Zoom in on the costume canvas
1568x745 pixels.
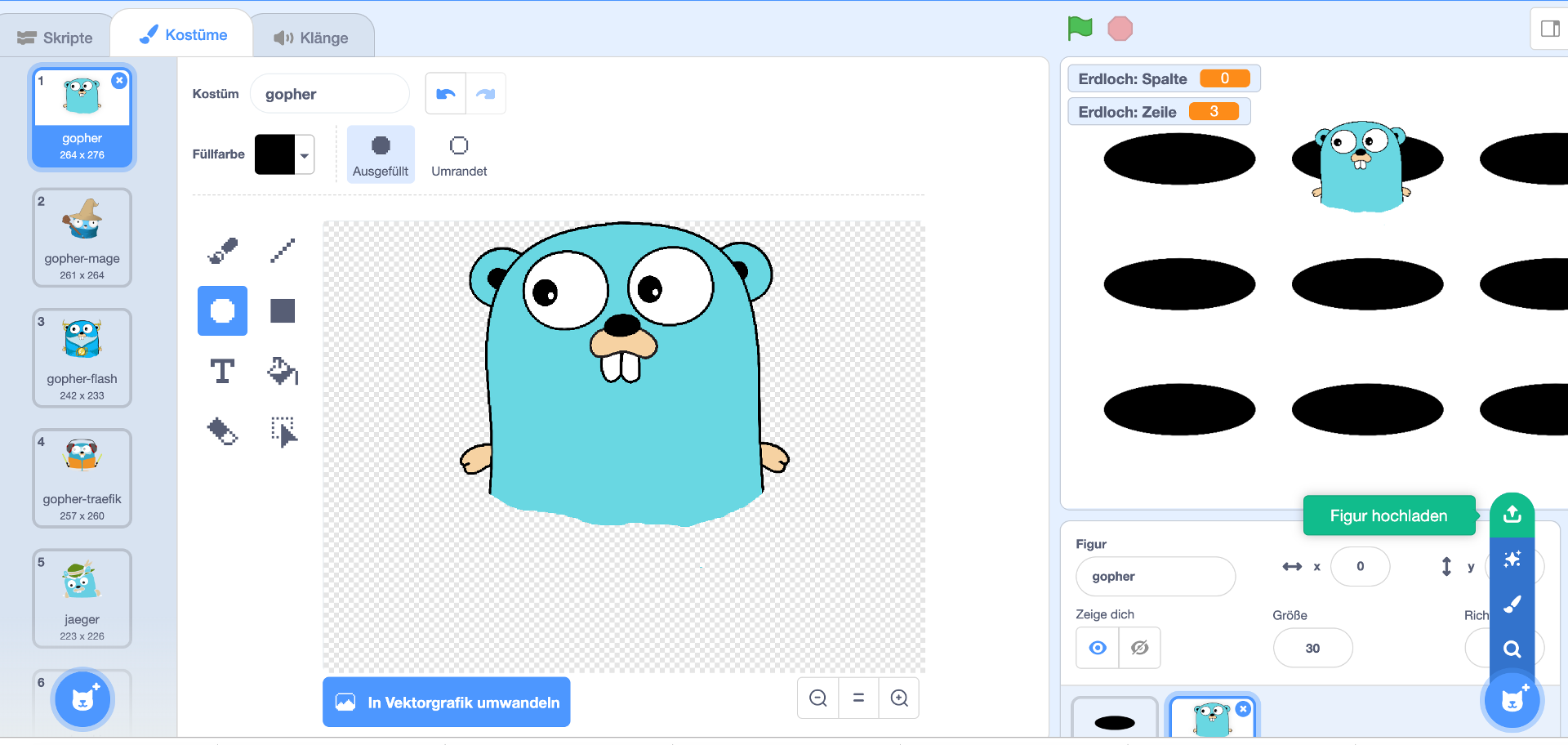point(899,698)
